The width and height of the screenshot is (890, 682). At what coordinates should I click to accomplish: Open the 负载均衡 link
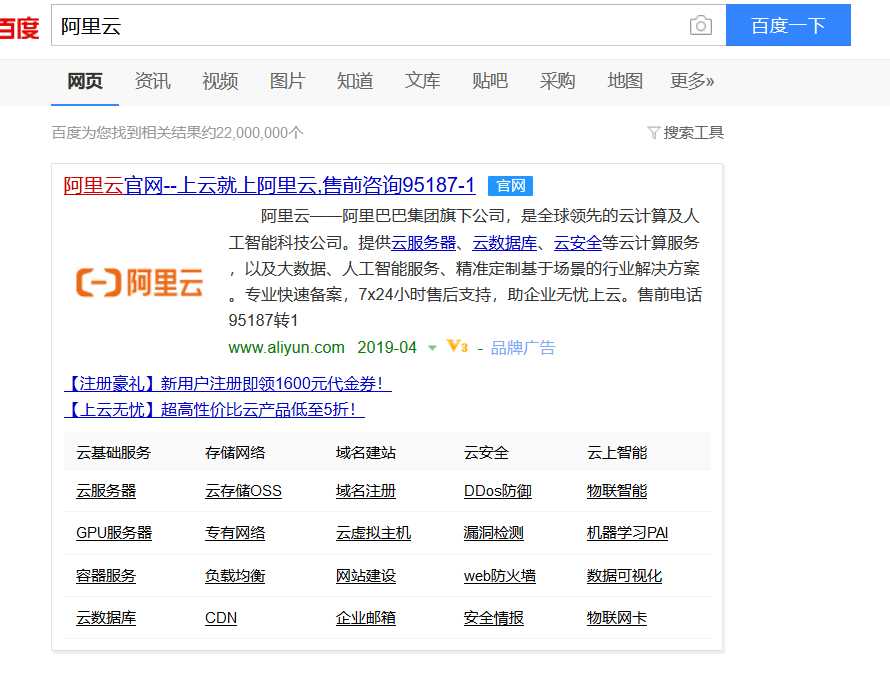pyautogui.click(x=235, y=576)
